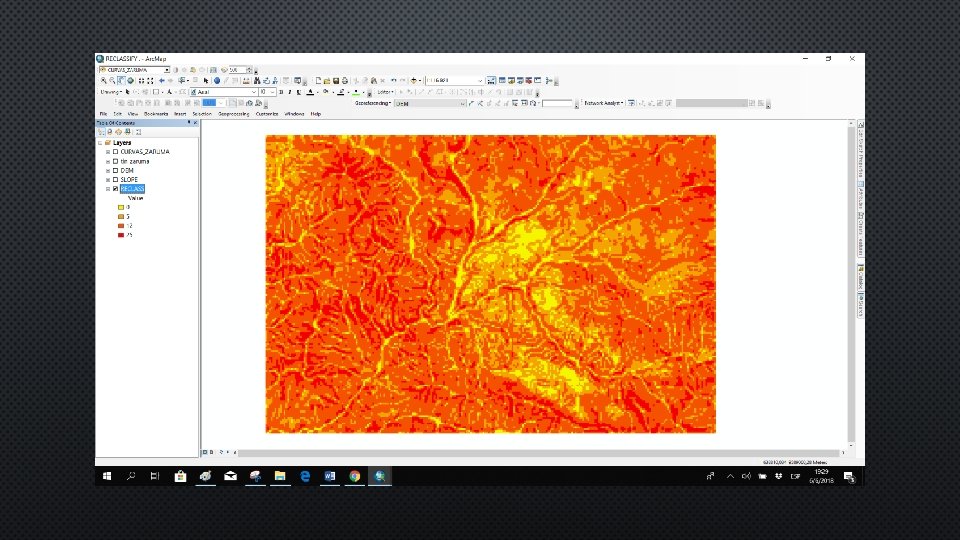Open the Drawing toolbar menu button
Screen dimensions: 960x540
pyautogui.click(x=111, y=92)
